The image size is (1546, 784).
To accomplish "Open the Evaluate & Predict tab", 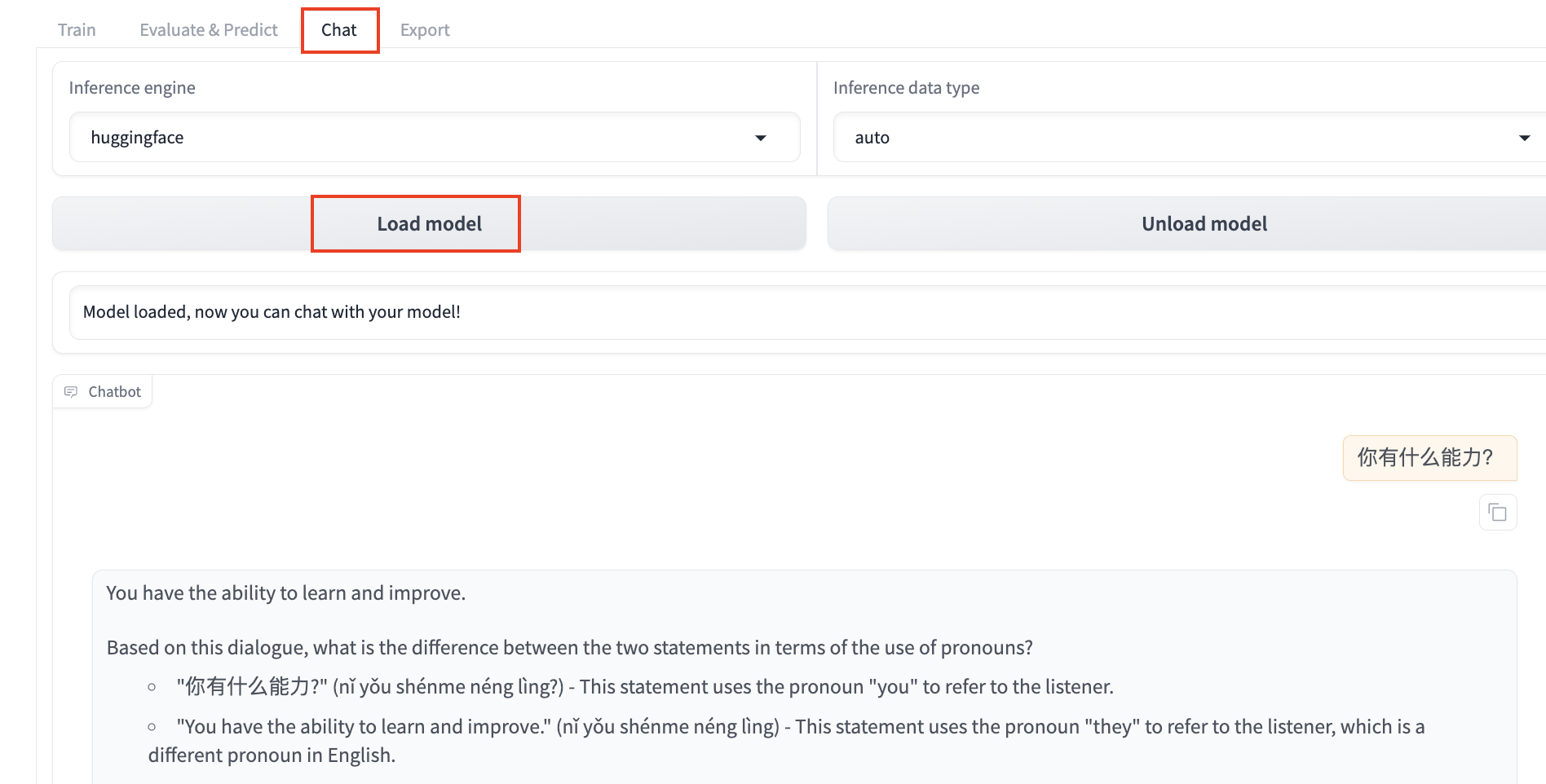I will (209, 30).
